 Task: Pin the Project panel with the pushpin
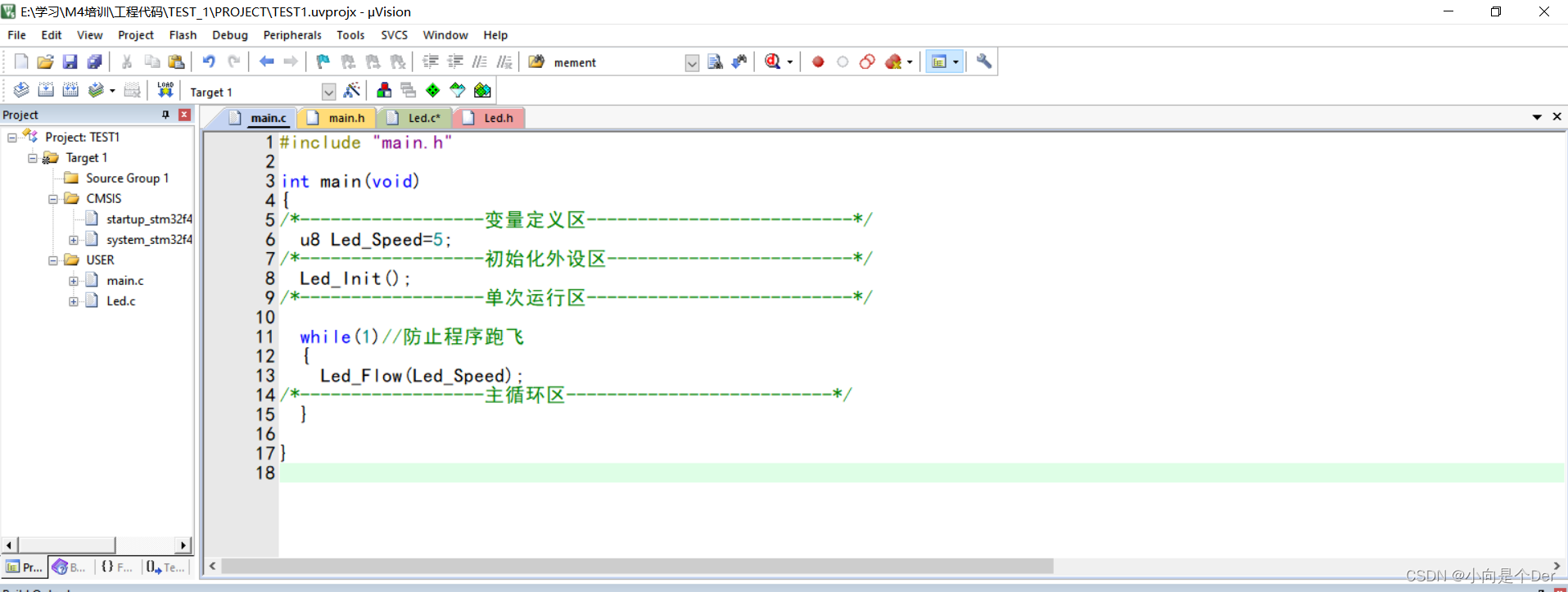click(x=166, y=115)
